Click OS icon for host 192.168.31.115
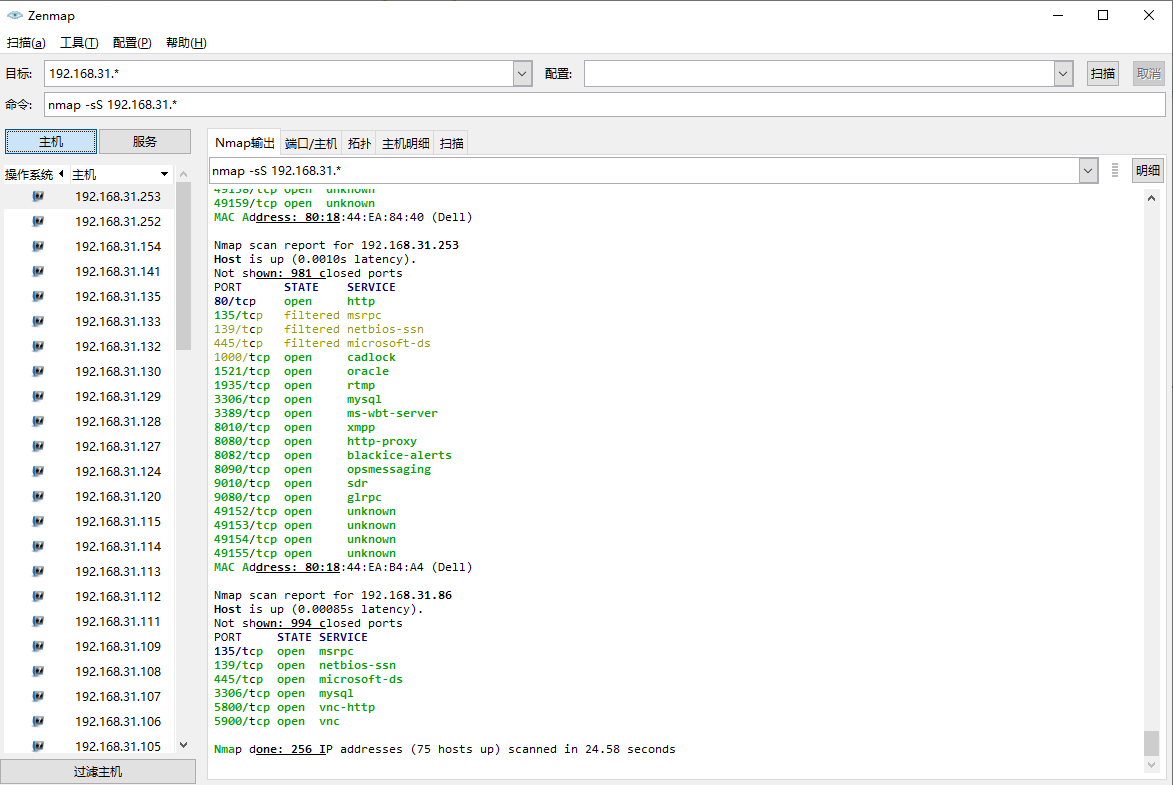This screenshot has width=1173, height=785. coord(38,522)
